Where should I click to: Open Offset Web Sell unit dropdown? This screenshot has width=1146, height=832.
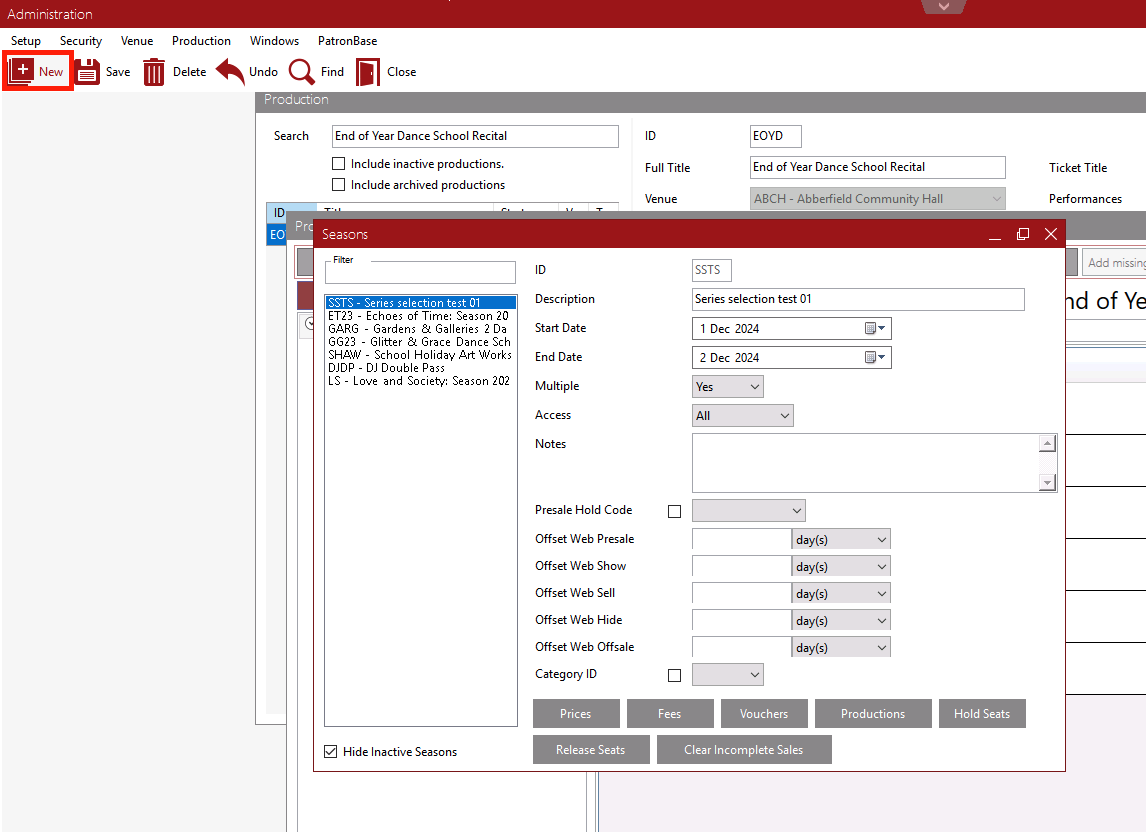841,594
